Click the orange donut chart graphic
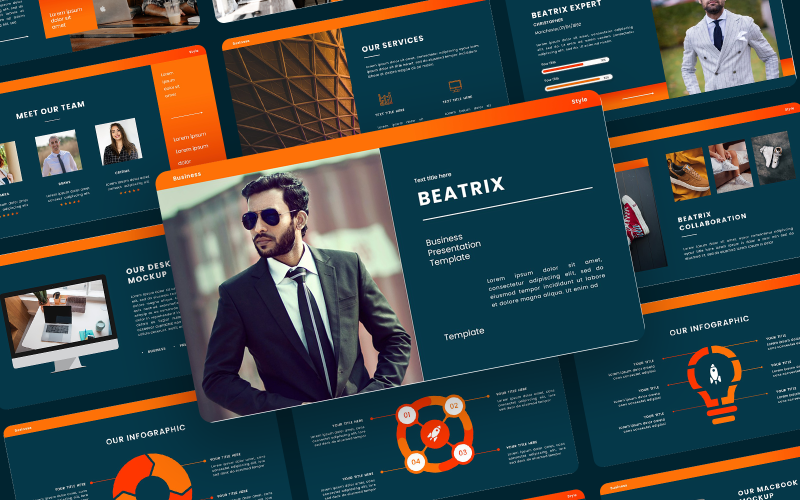Image resolution: width=800 pixels, height=500 pixels. coord(152,477)
